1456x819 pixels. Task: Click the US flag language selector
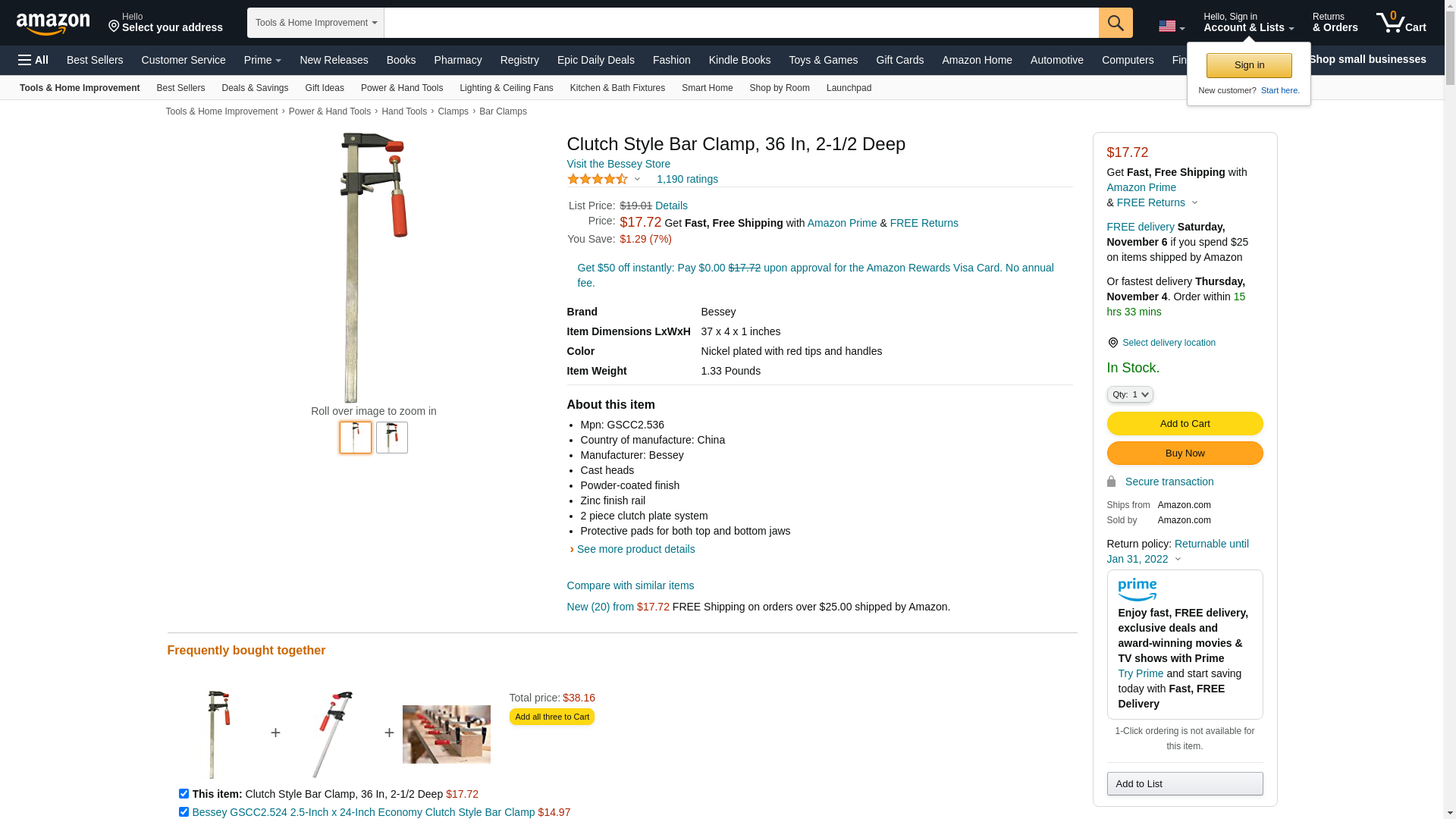coord(1172,27)
